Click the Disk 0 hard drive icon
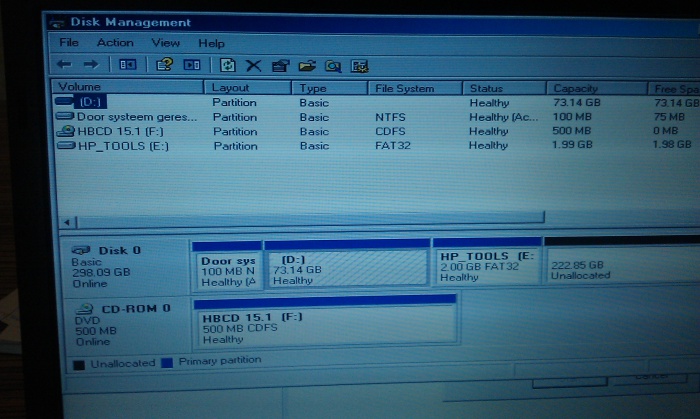Image resolution: width=700 pixels, height=419 pixels. click(81, 250)
